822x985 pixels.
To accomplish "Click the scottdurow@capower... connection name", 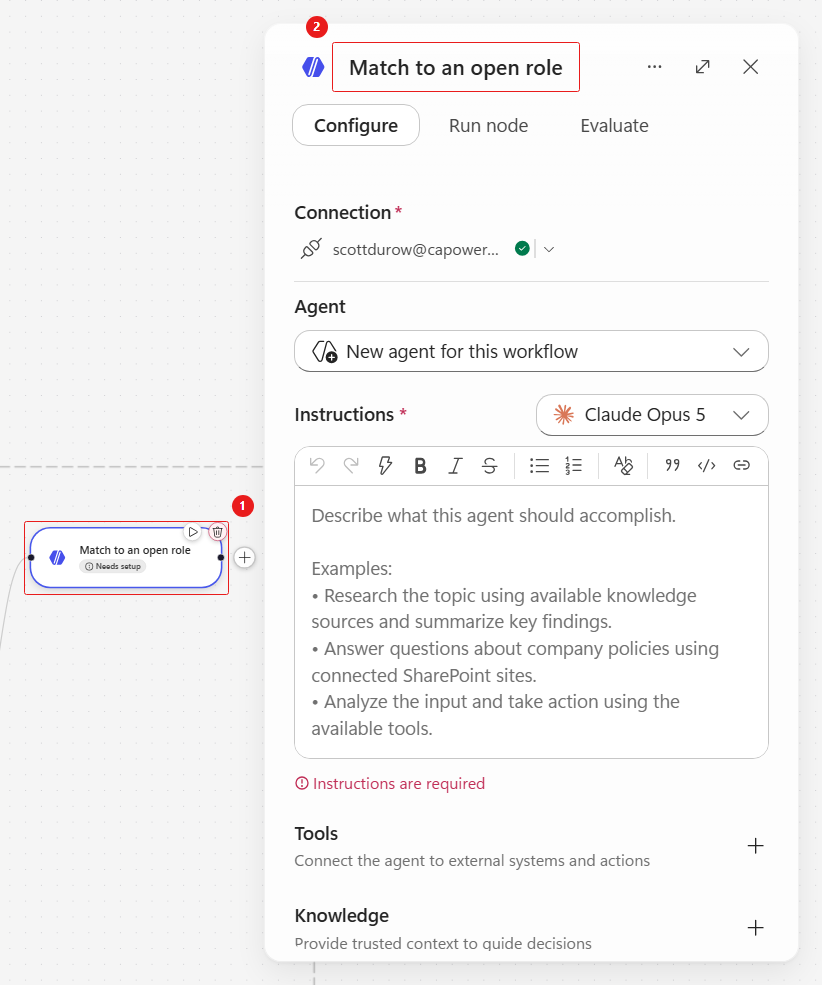I will tap(416, 249).
